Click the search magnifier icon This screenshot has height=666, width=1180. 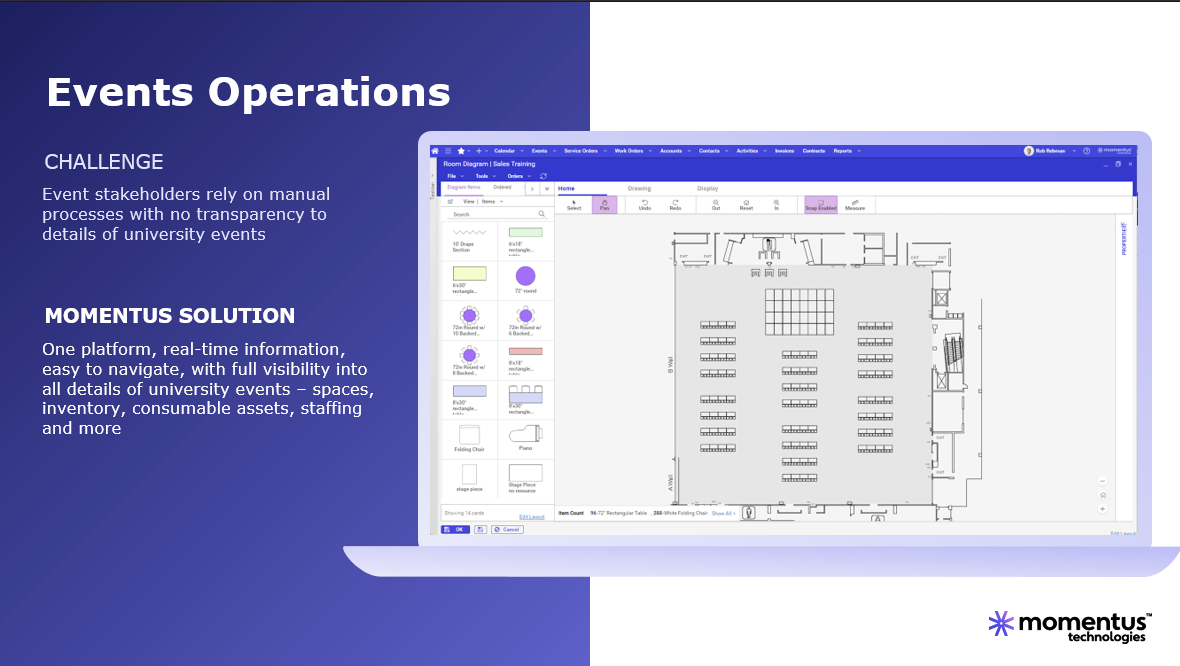(x=542, y=214)
